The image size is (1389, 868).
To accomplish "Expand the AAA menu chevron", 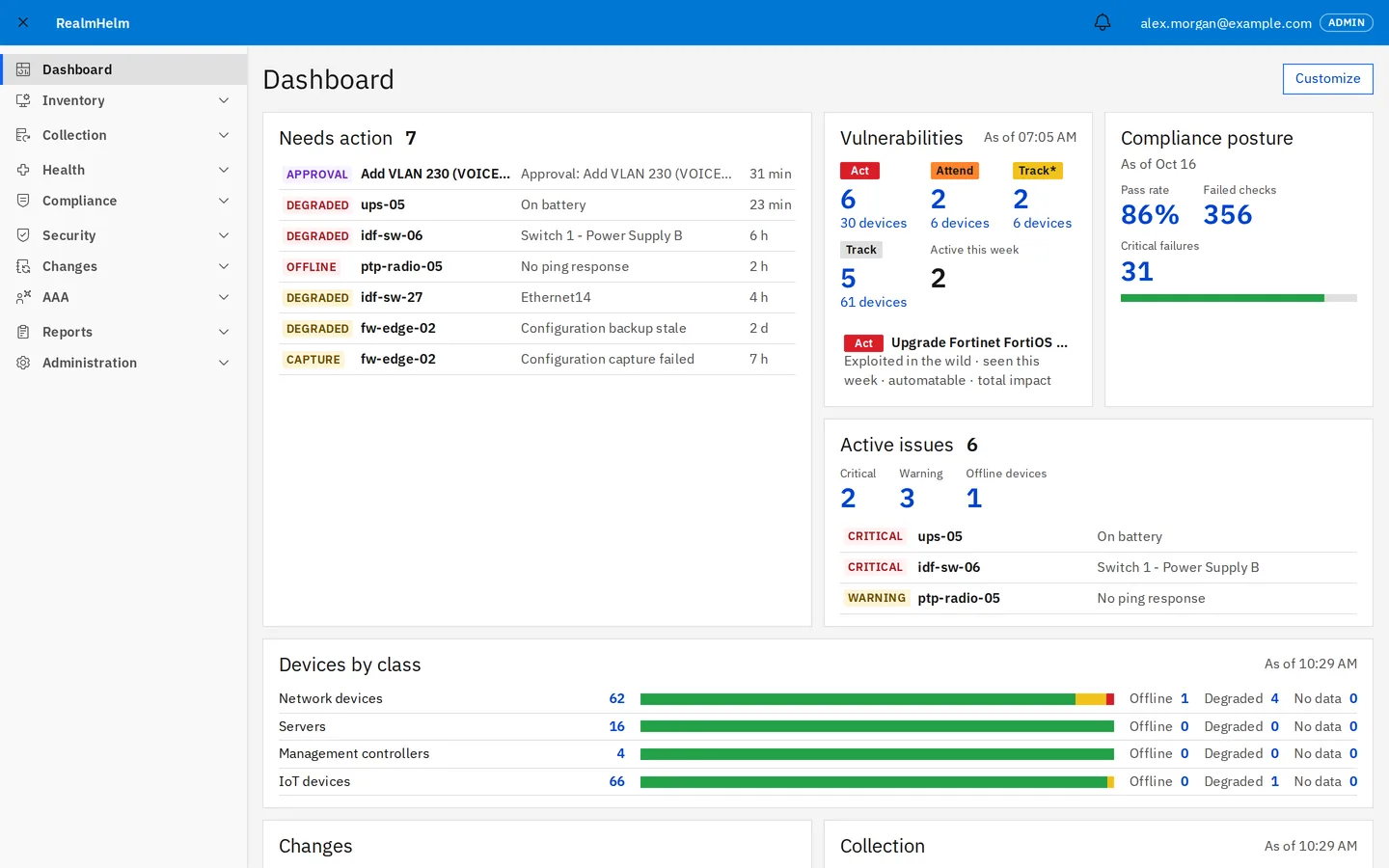I will click(x=224, y=297).
